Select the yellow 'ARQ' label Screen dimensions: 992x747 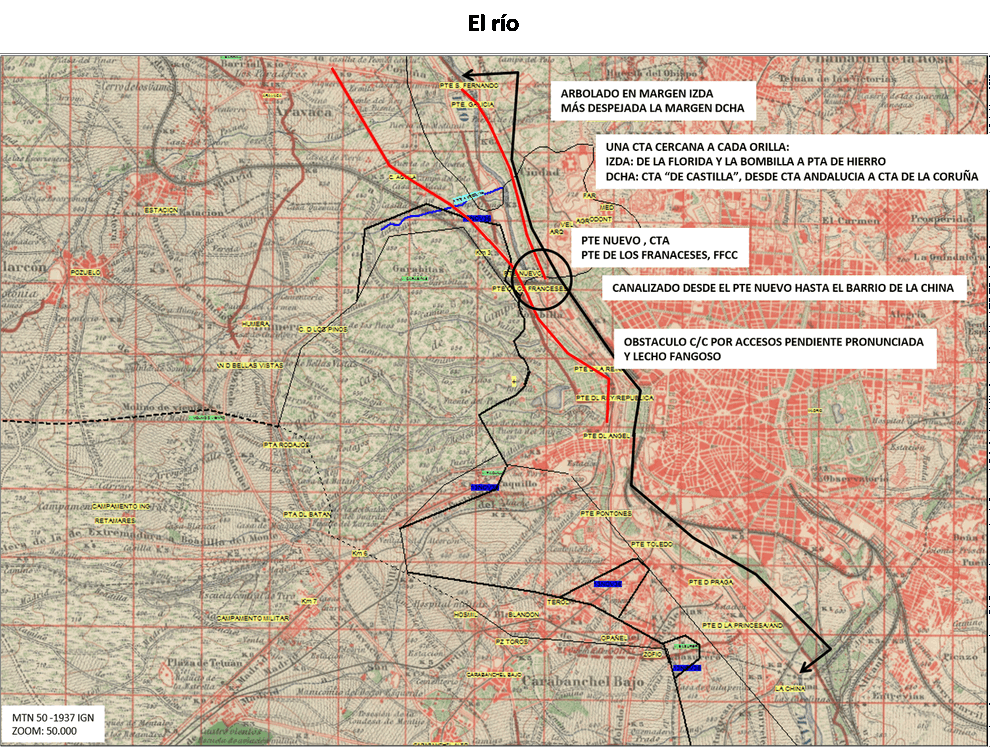[556, 232]
